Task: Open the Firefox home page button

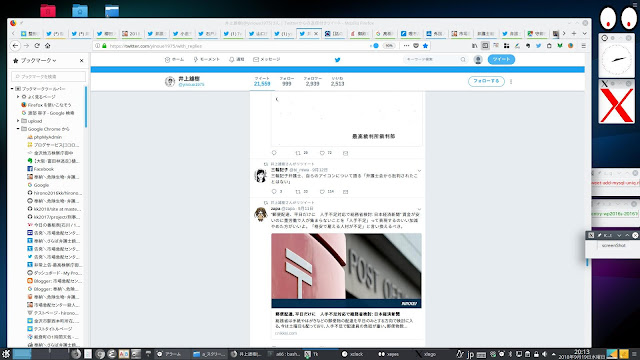Action: point(48,46)
